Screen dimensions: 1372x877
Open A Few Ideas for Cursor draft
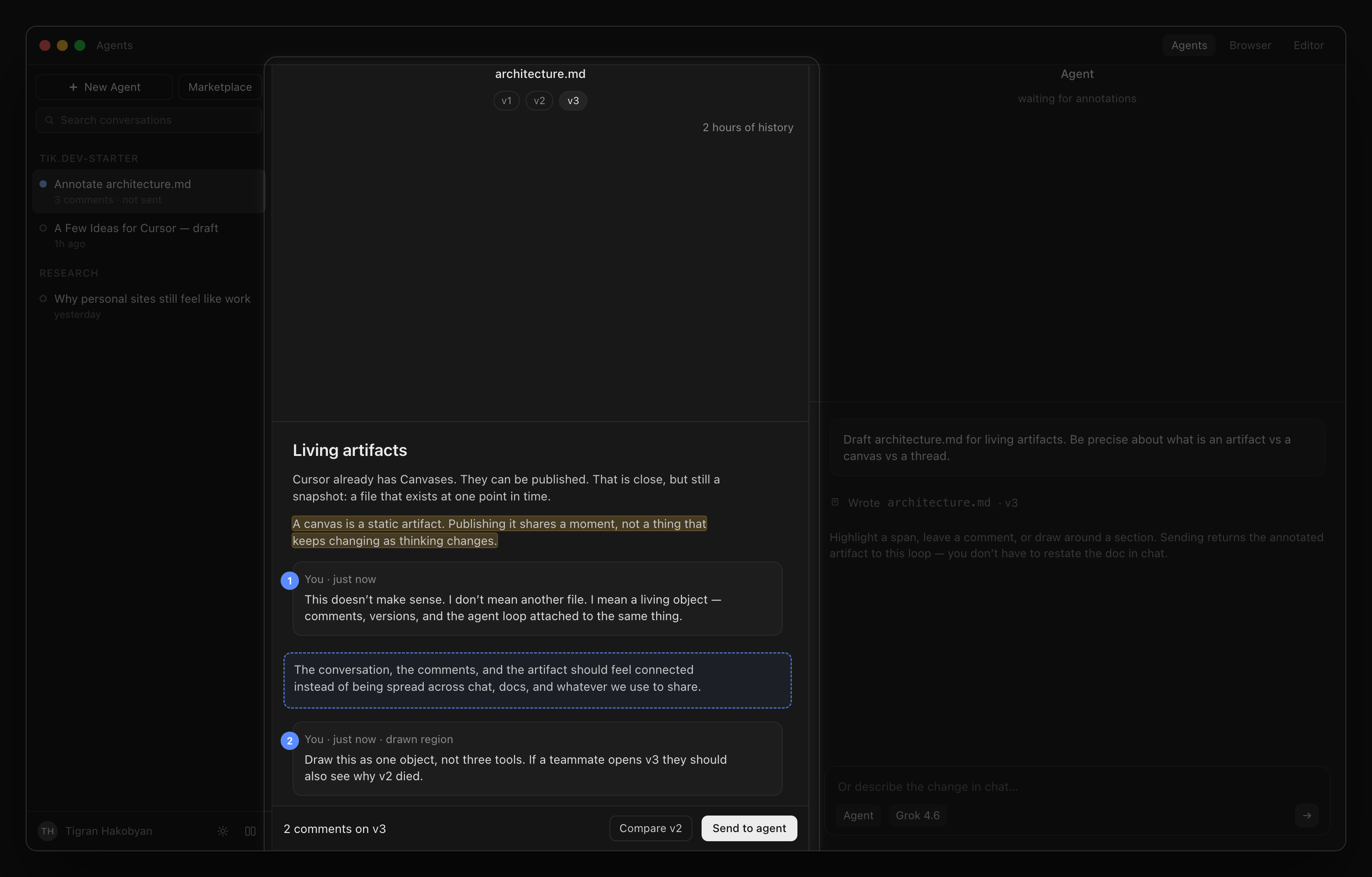149,235
